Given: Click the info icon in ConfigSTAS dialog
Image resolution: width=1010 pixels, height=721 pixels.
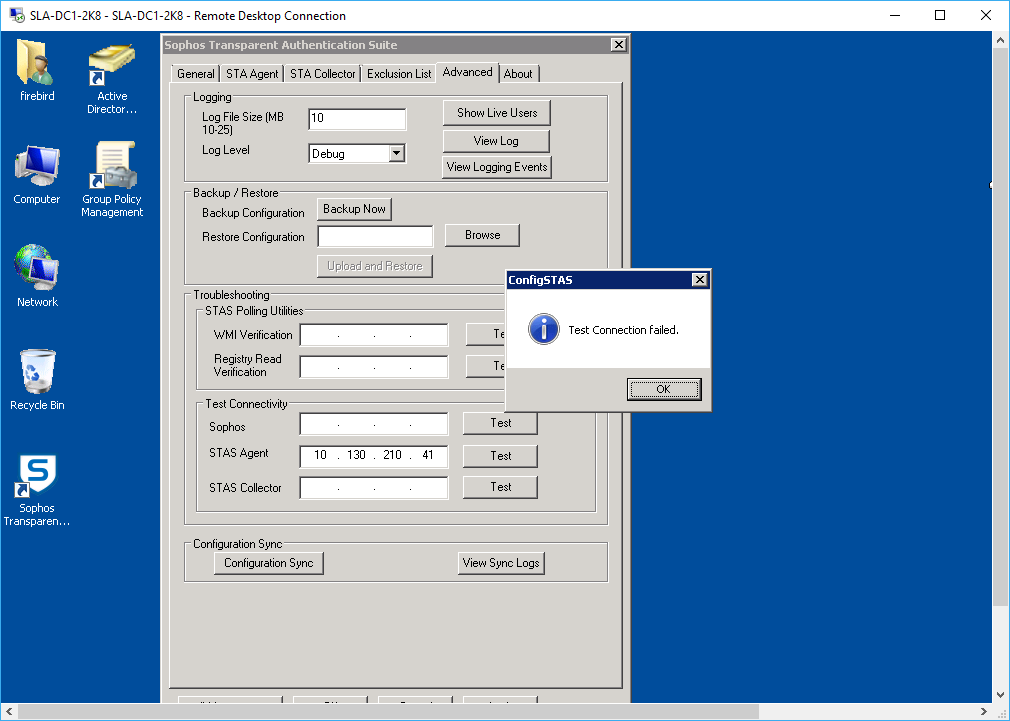Looking at the screenshot, I should tap(544, 329).
